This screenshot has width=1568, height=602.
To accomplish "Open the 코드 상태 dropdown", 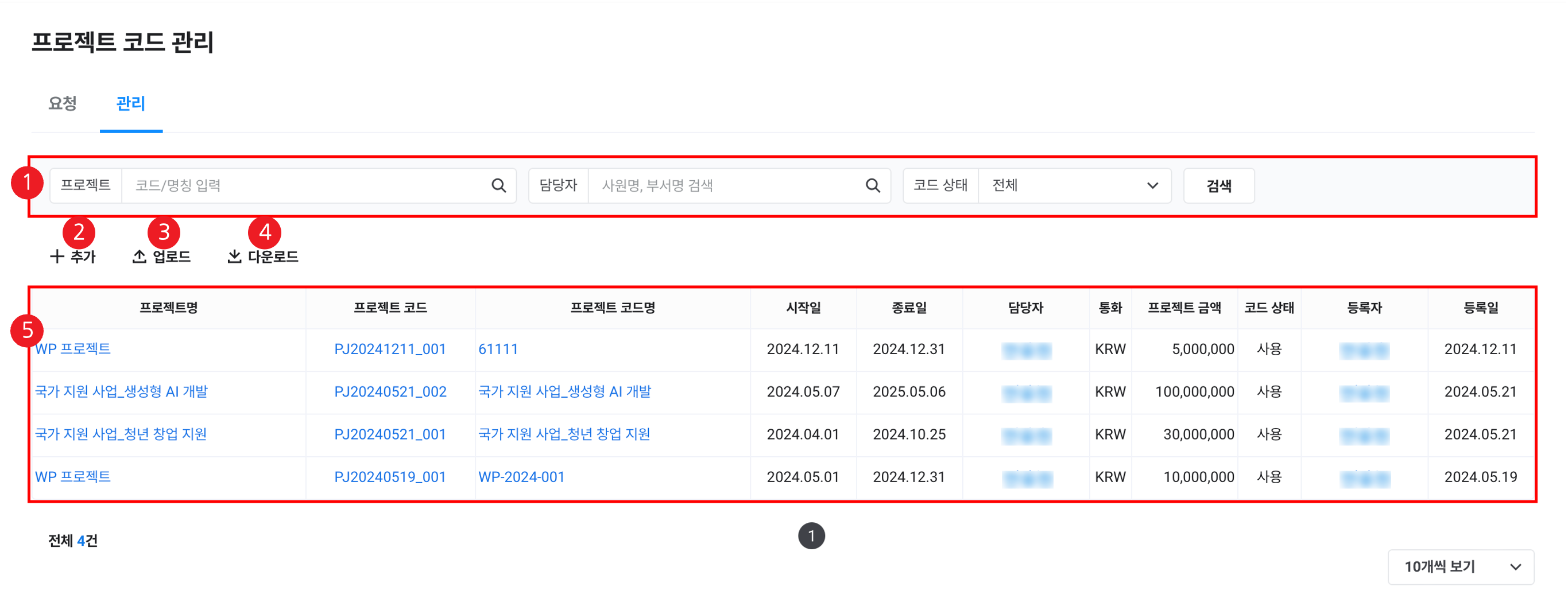I will point(1074,186).
